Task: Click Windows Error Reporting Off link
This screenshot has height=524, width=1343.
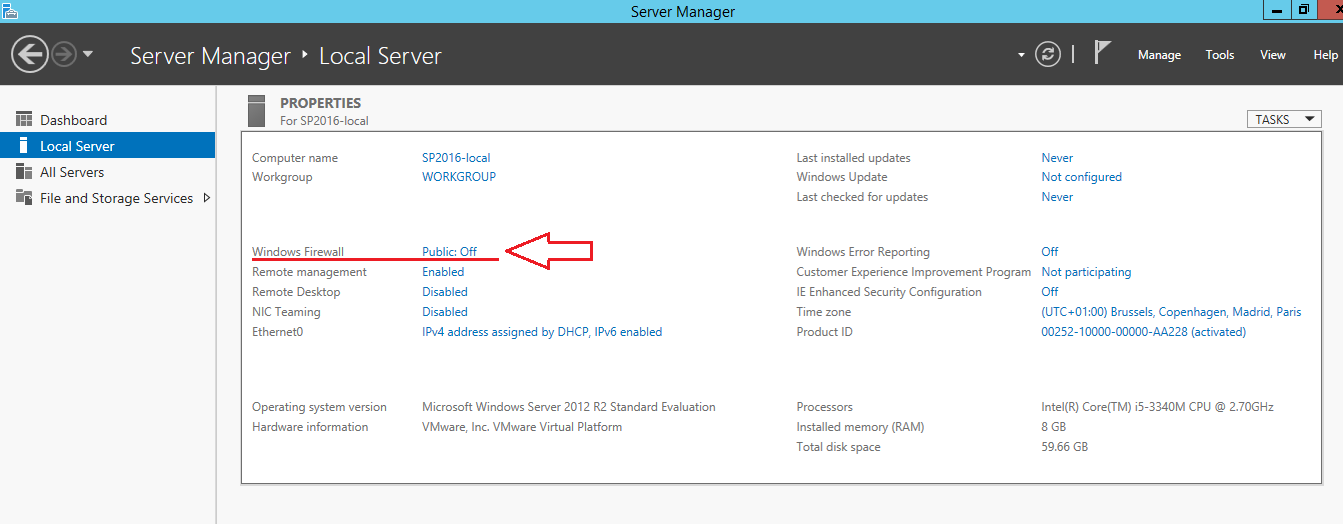Action: click(x=1050, y=252)
